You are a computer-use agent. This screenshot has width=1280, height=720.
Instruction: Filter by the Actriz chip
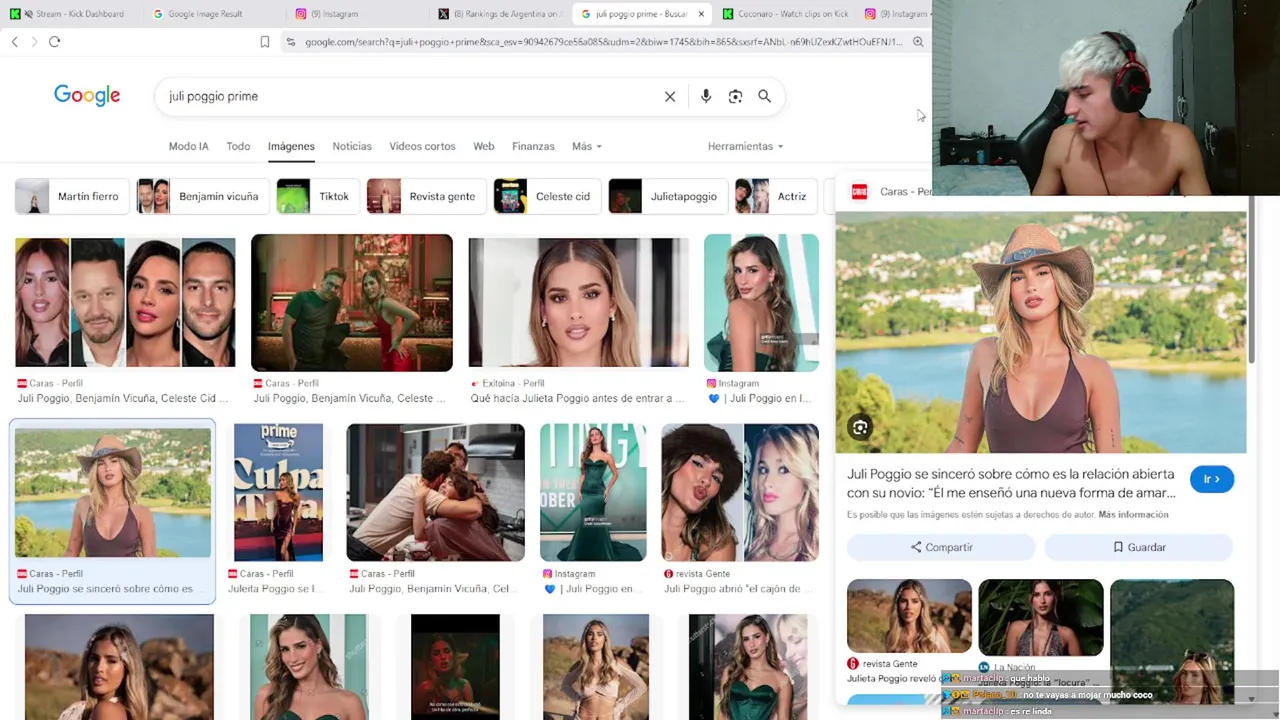pos(776,196)
